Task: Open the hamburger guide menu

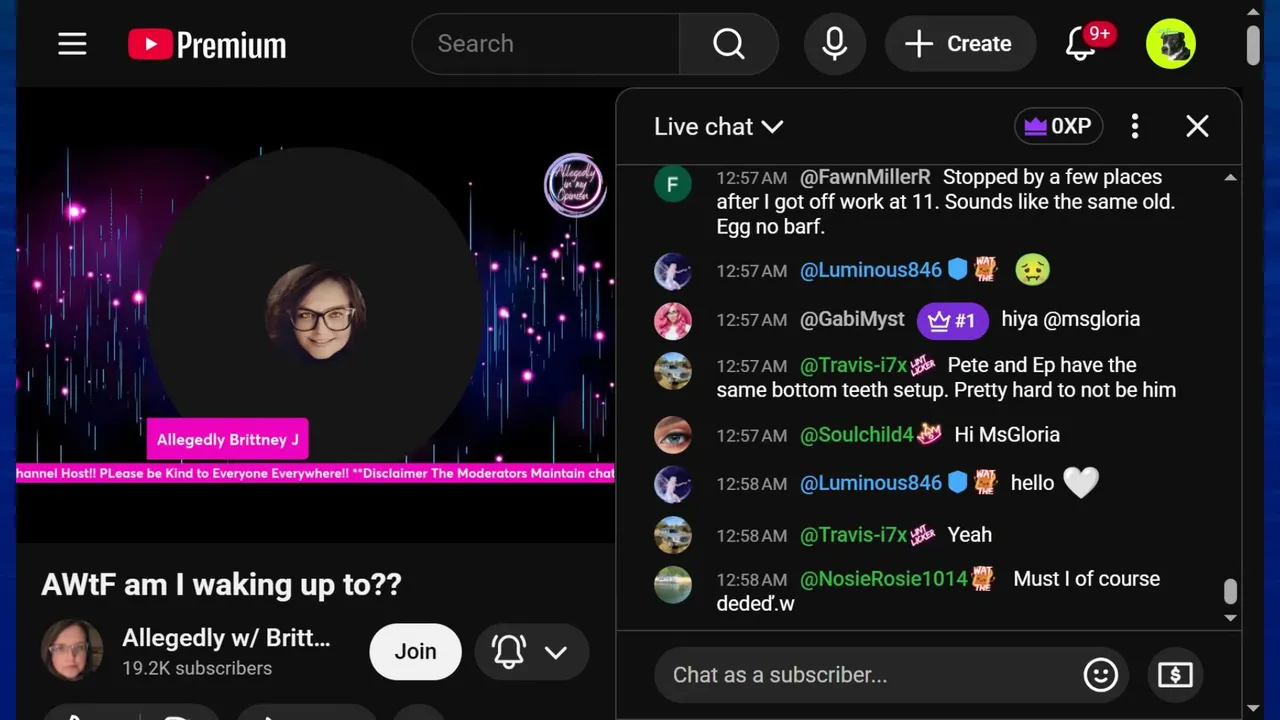Action: [x=72, y=44]
